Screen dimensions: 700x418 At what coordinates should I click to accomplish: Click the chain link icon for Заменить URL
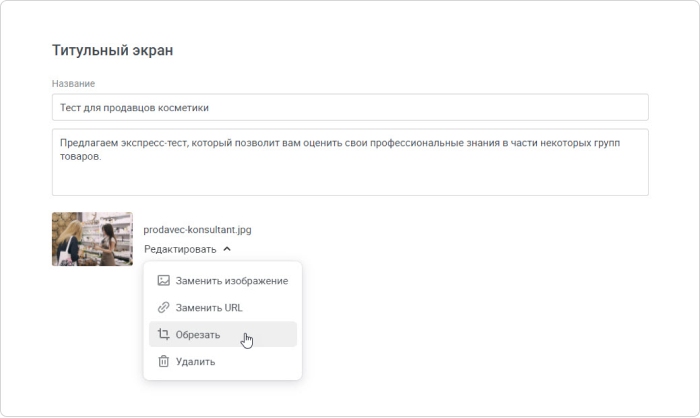(x=163, y=308)
